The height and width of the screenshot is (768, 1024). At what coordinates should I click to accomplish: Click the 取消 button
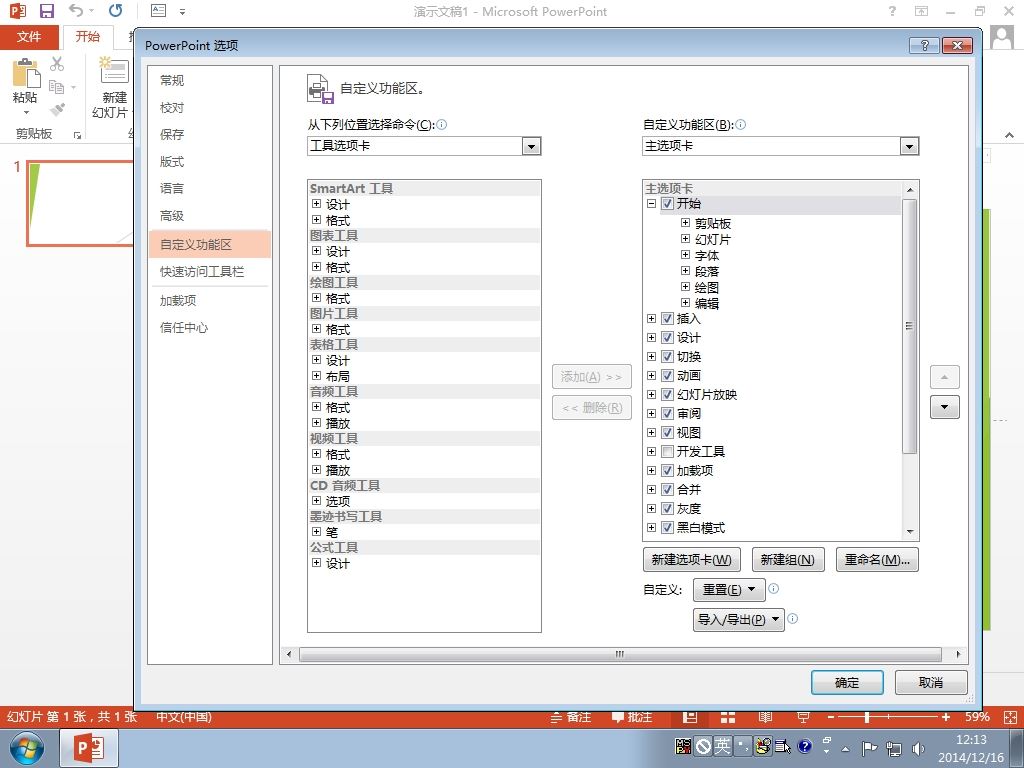[x=931, y=682]
